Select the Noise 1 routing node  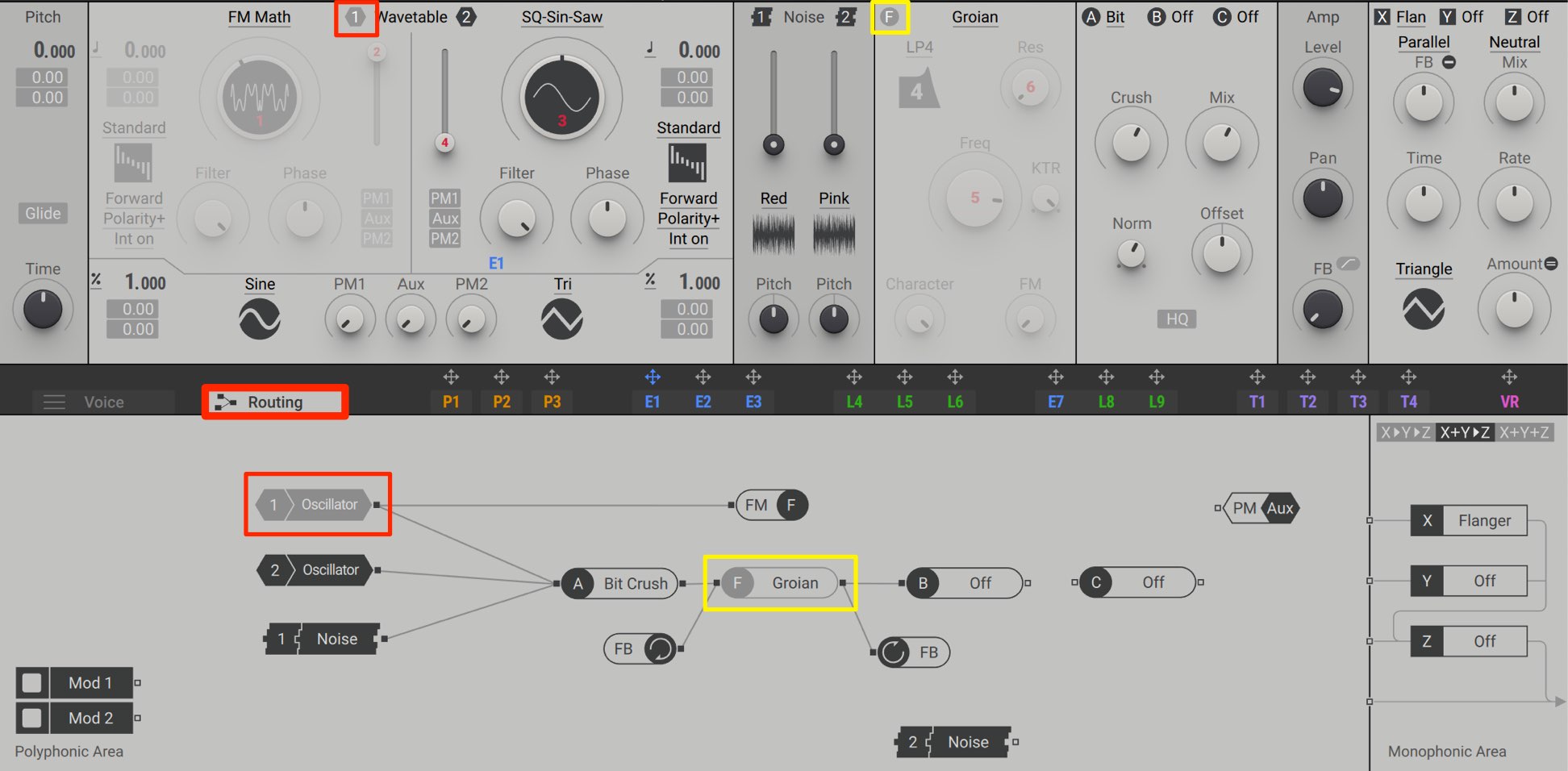[323, 639]
